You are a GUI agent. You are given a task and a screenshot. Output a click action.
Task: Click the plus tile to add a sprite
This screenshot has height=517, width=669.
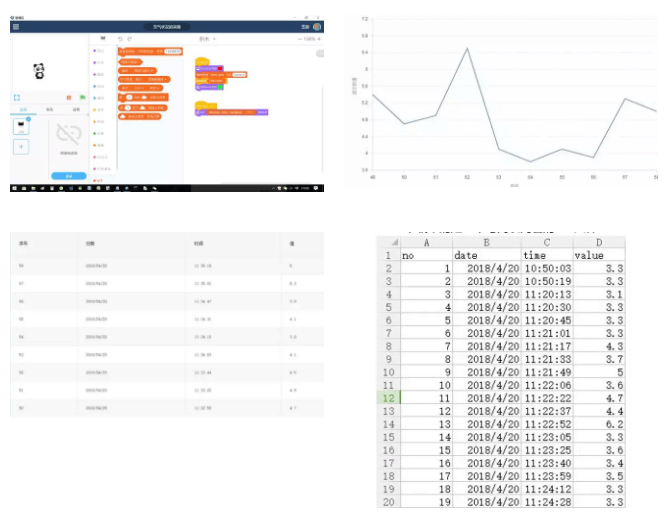(21, 147)
